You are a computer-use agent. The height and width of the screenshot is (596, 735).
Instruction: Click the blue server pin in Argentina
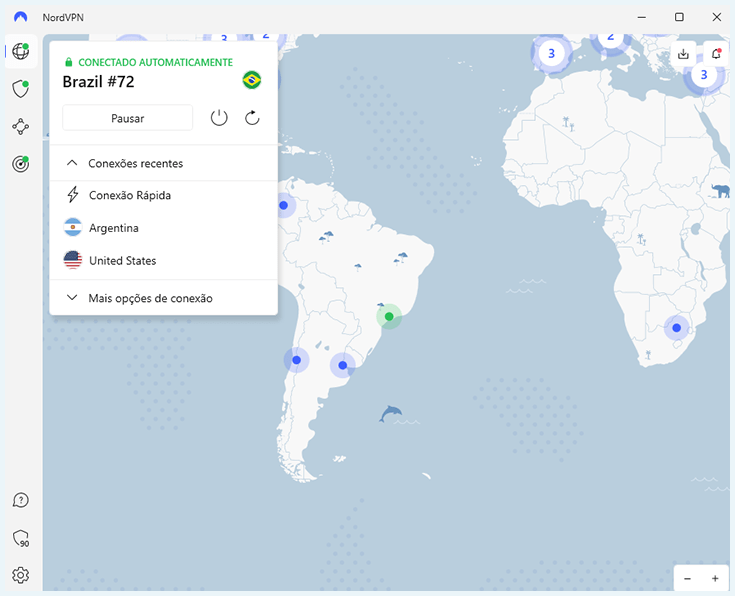click(x=343, y=365)
